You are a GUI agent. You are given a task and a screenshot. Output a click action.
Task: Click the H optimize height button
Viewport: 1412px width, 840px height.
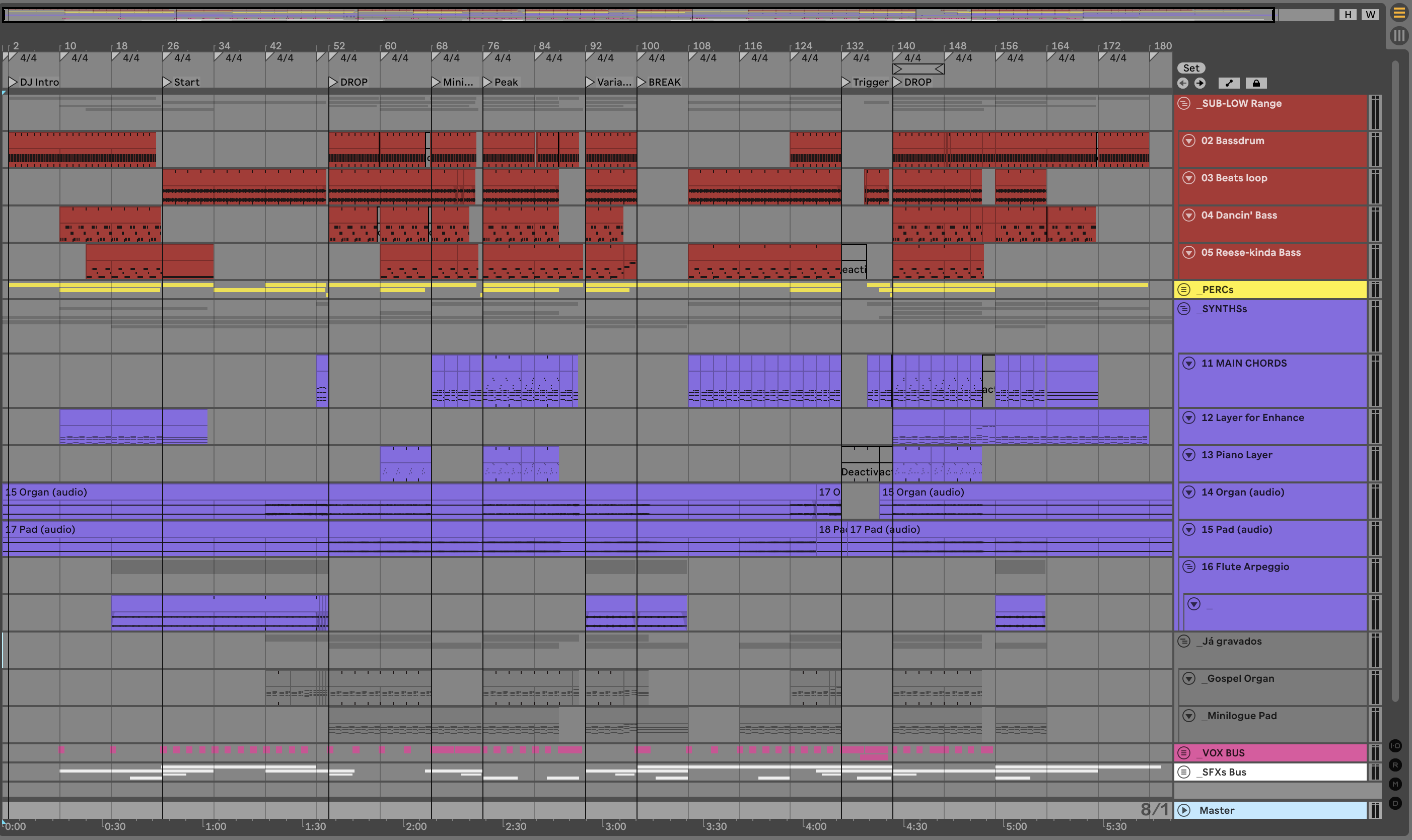[1348, 14]
